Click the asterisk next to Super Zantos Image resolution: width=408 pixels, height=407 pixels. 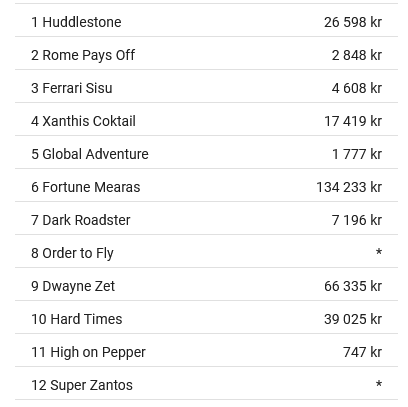(x=379, y=384)
